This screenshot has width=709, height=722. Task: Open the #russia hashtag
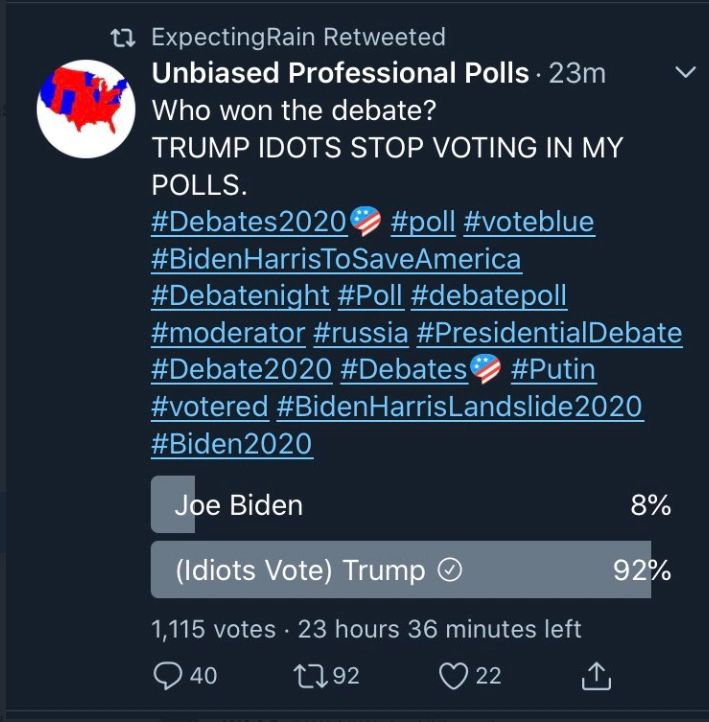361,333
